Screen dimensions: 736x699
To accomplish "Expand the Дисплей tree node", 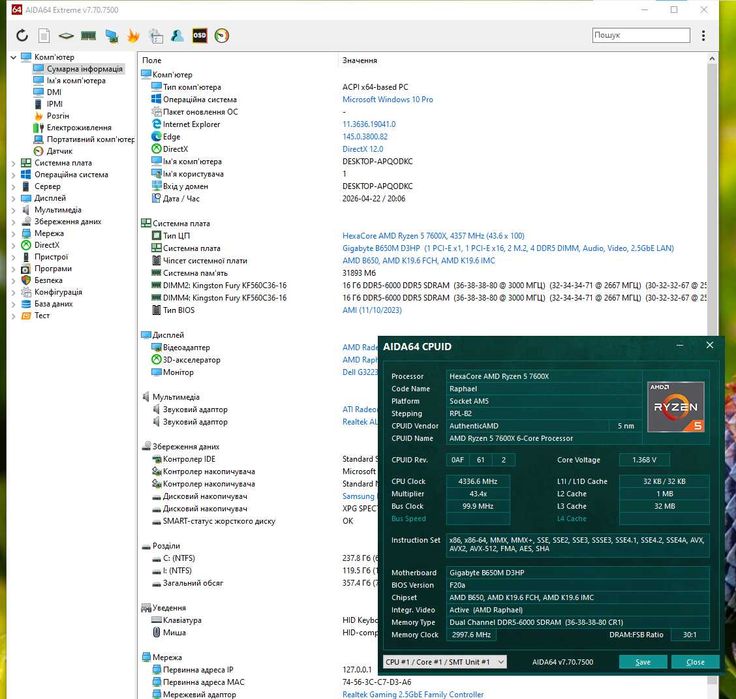I will pos(13,199).
